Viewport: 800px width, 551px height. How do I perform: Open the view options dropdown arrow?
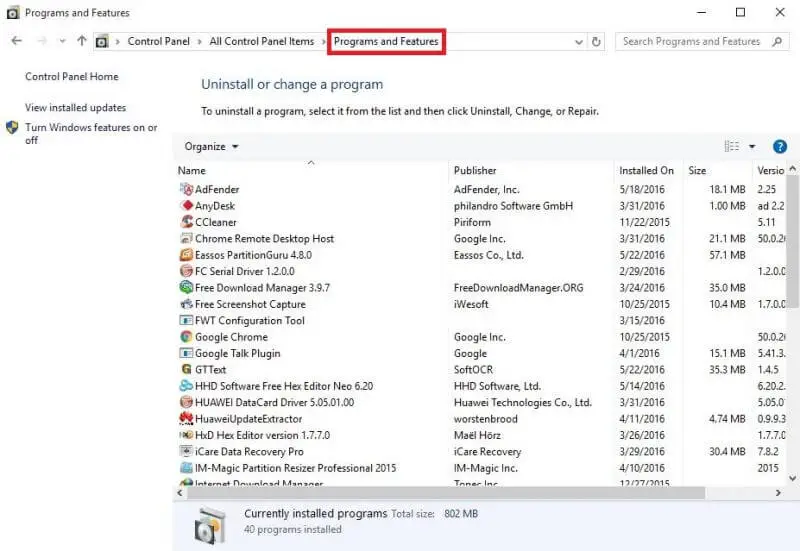pyautogui.click(x=752, y=147)
